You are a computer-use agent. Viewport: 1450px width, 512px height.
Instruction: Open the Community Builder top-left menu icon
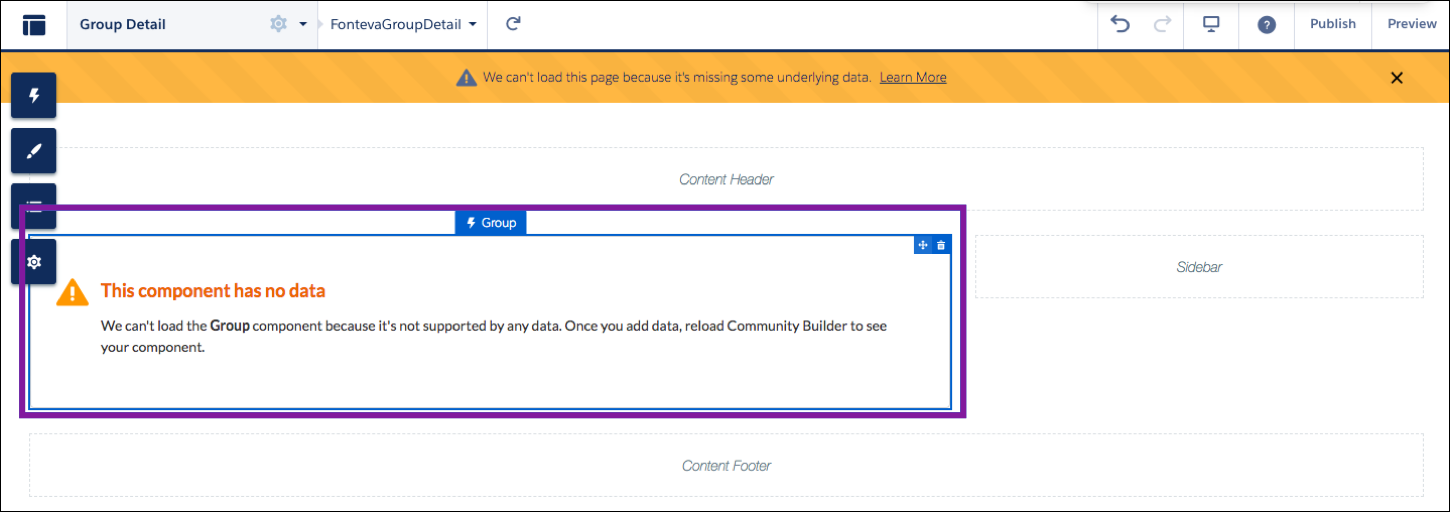tap(33, 25)
